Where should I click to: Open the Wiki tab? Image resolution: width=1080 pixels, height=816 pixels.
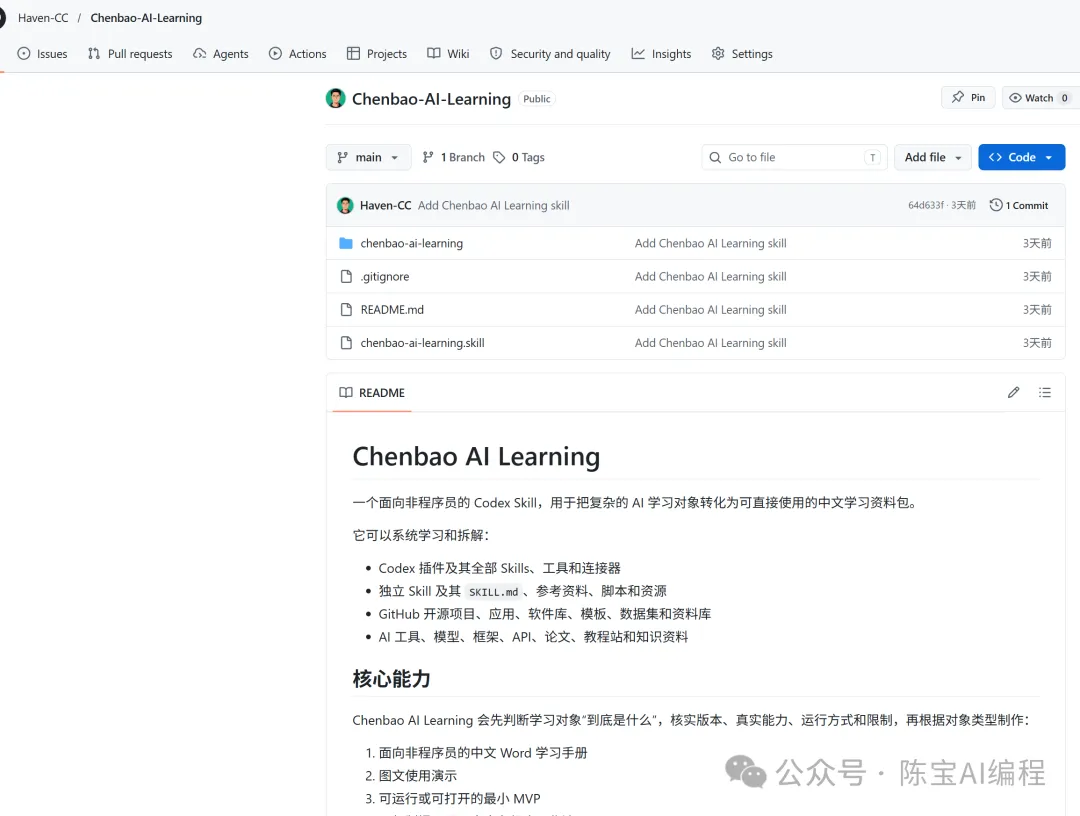tap(448, 54)
